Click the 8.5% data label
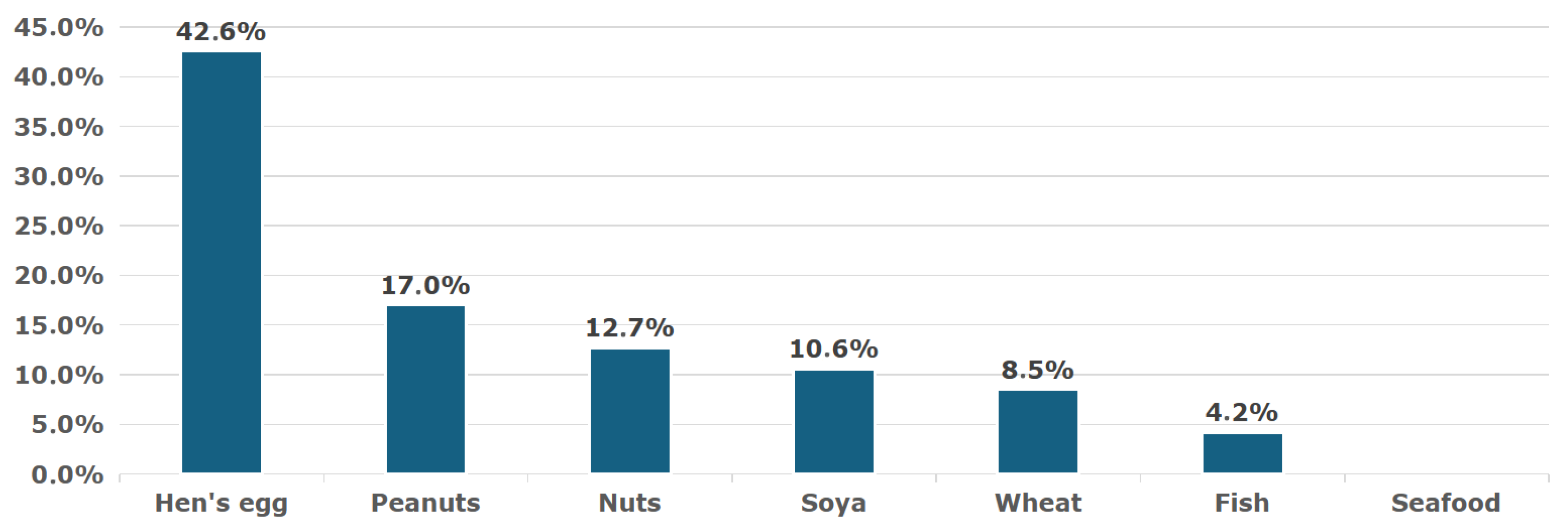1568x525 pixels. click(1037, 370)
